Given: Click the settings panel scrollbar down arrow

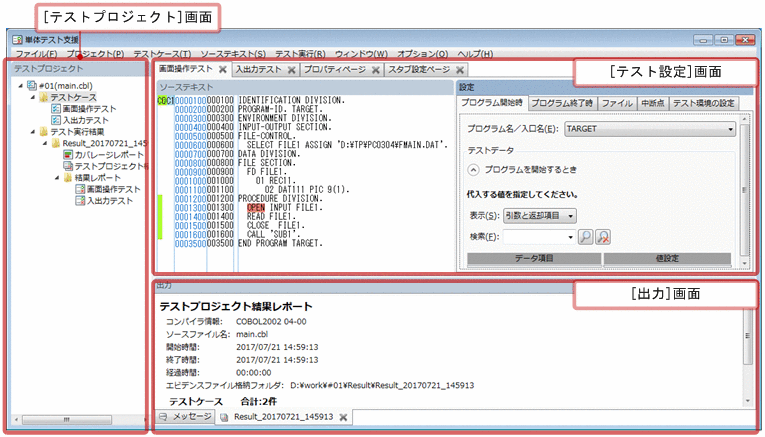Looking at the screenshot, I should tap(745, 264).
